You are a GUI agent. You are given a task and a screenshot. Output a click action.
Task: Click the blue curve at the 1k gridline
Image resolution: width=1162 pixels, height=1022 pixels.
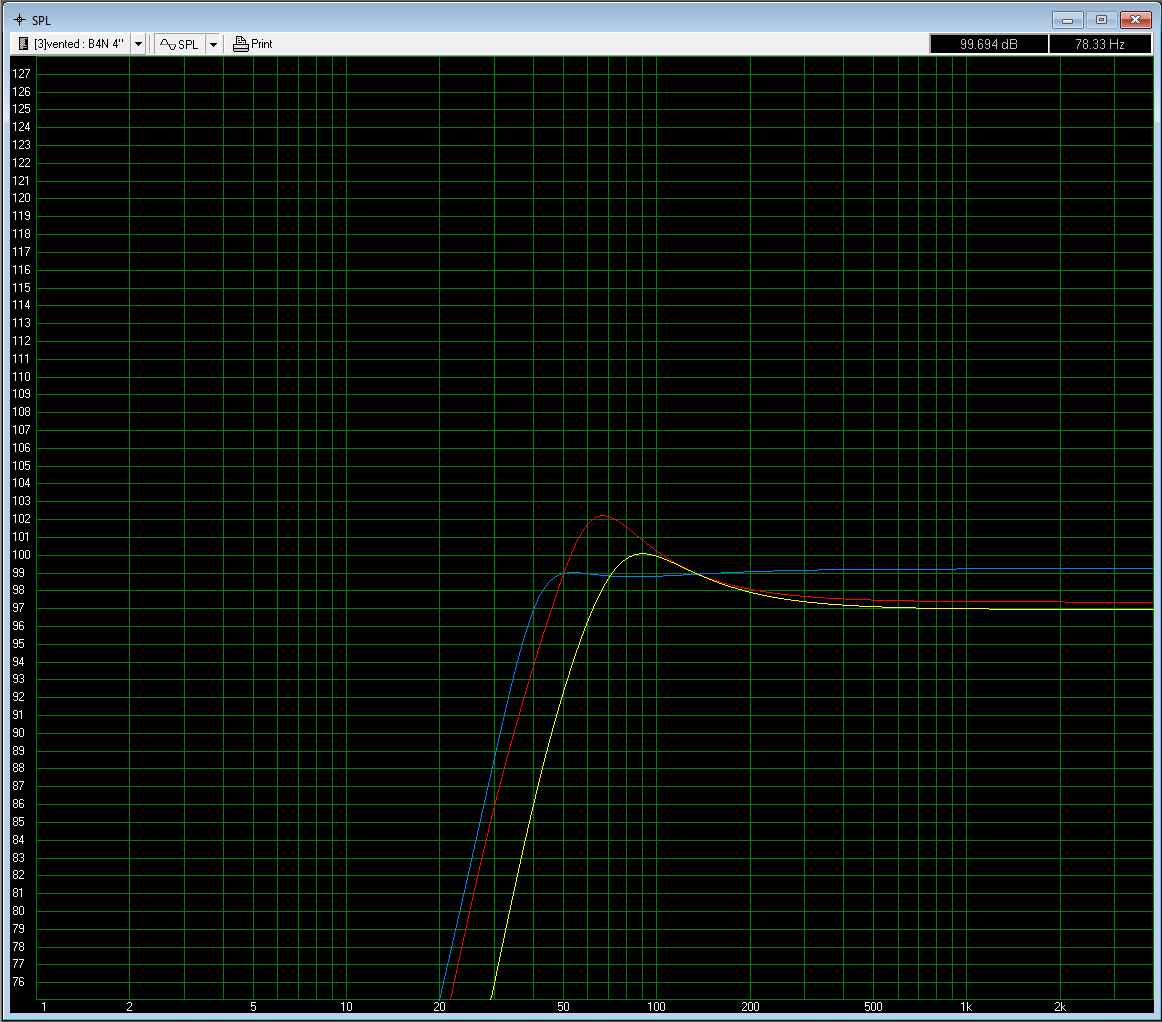coord(966,569)
